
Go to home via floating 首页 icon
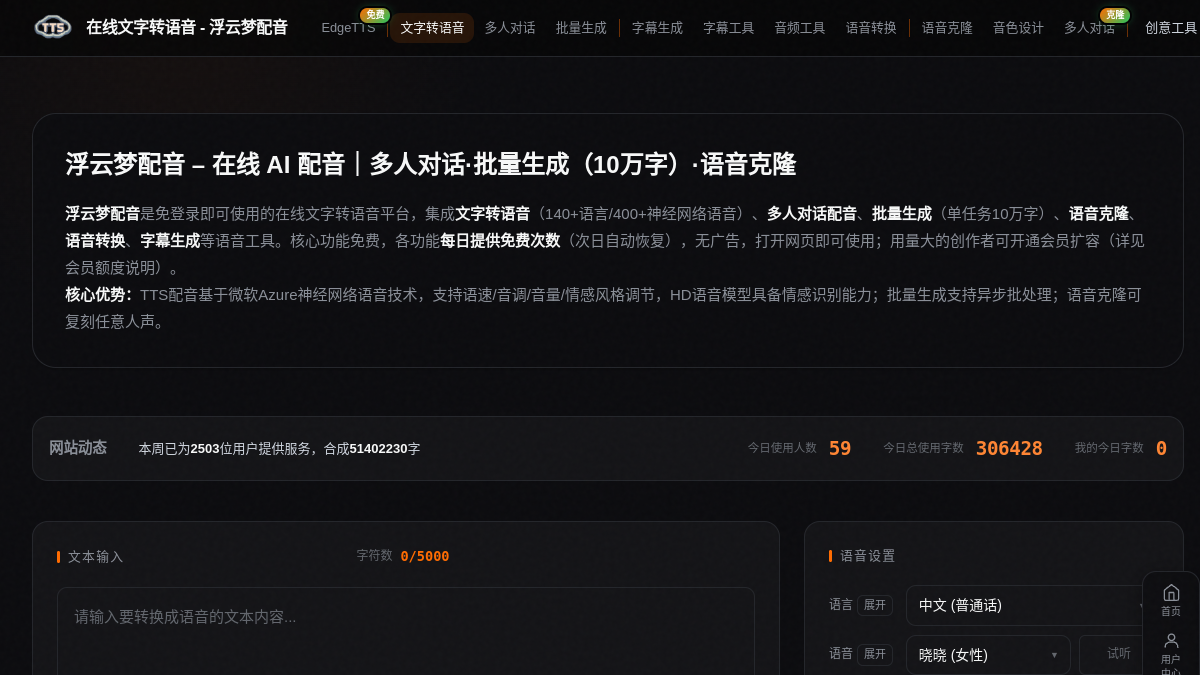(1171, 599)
